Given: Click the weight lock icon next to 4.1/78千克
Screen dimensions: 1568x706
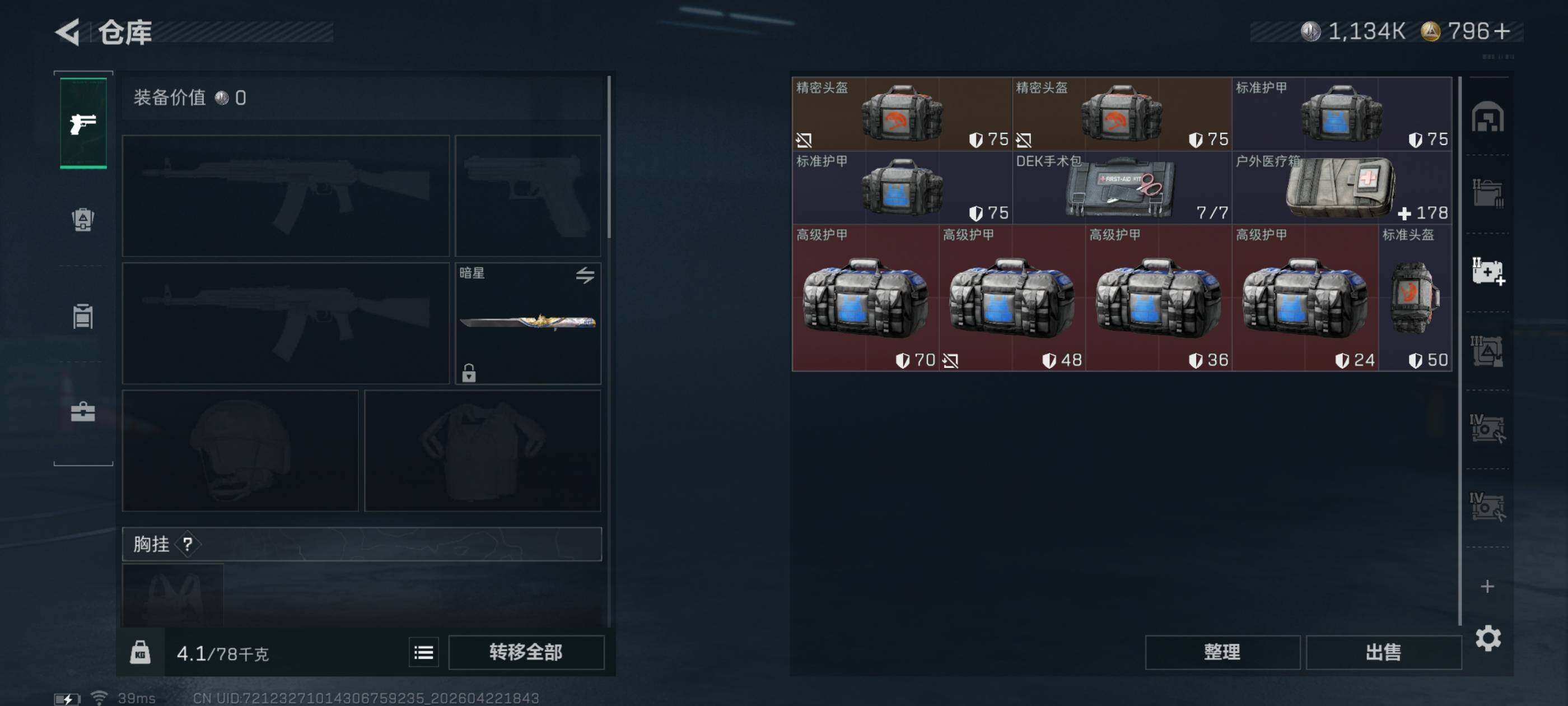Looking at the screenshot, I should pyautogui.click(x=140, y=652).
